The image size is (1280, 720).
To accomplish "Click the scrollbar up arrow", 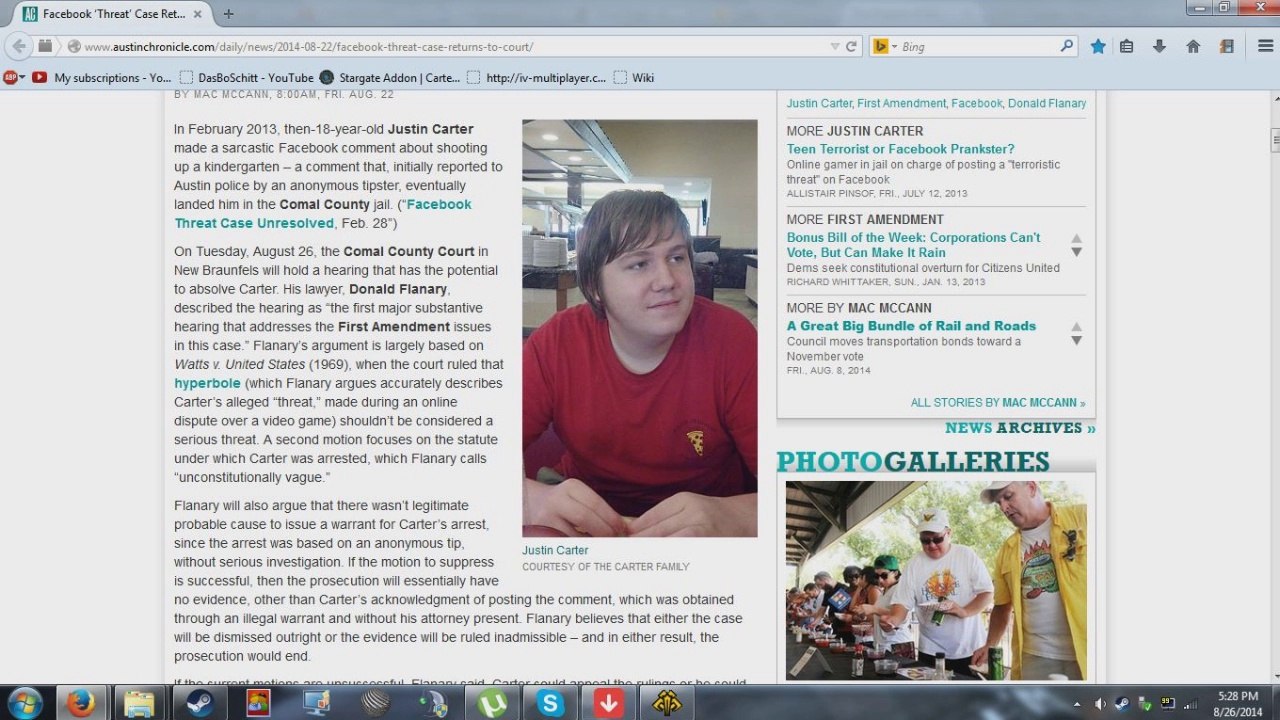I will [x=1274, y=100].
